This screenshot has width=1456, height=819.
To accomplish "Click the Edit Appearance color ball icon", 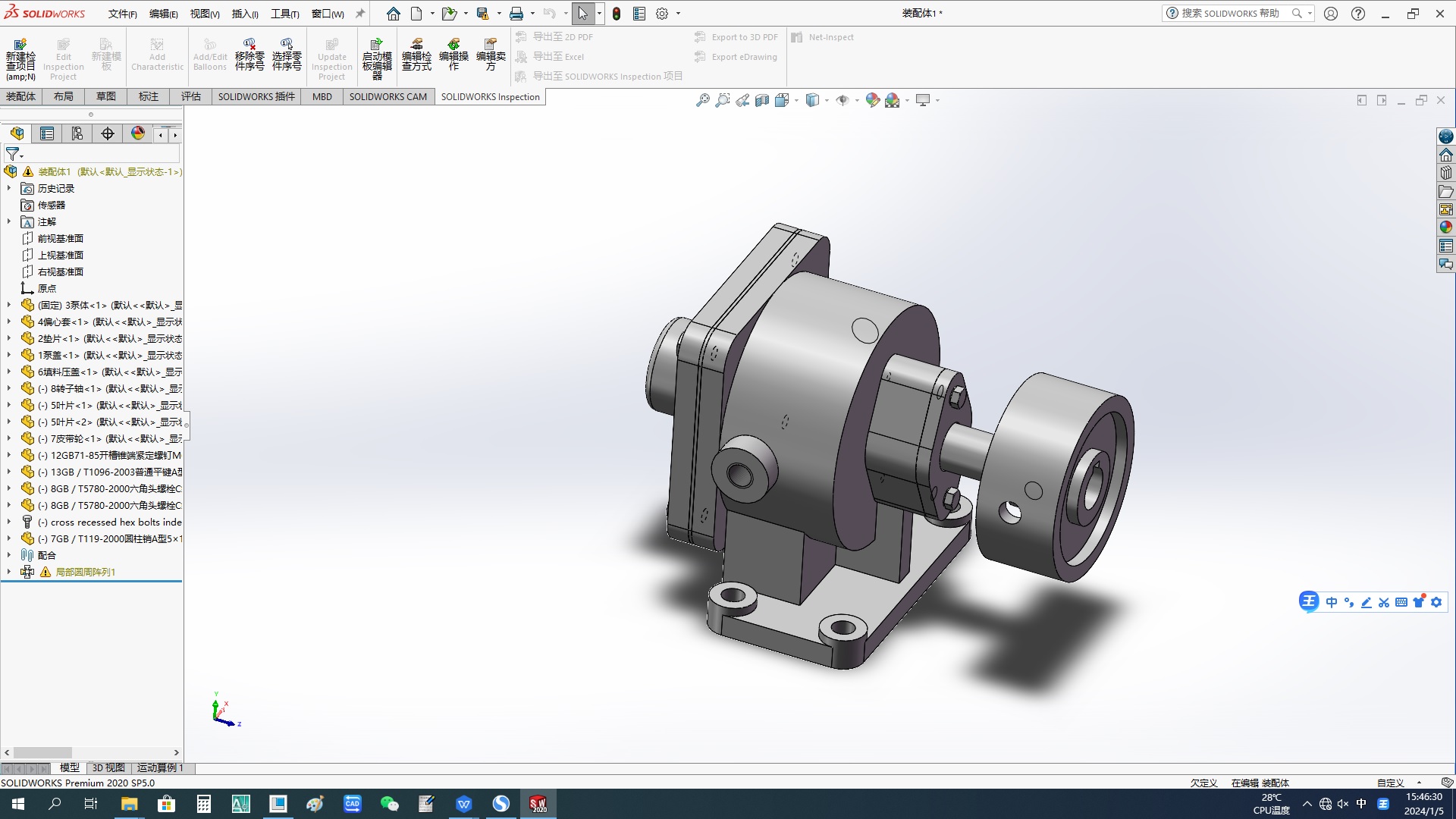I will 873,100.
